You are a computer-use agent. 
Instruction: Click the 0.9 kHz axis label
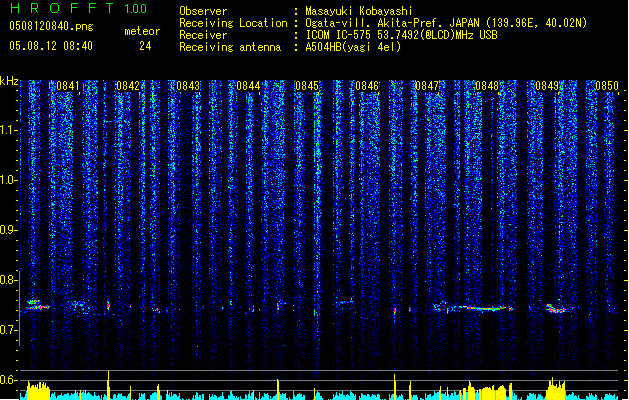click(x=9, y=230)
